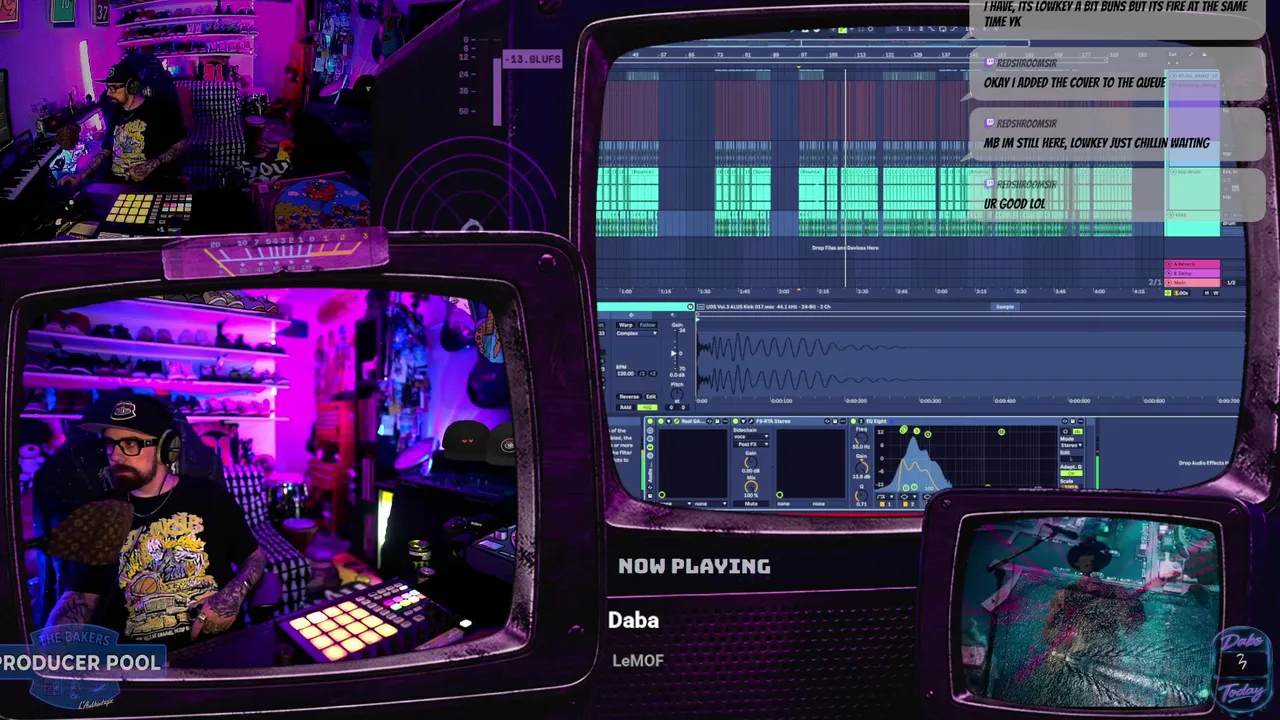Screen dimensions: 1280x720
Task: Expand the kick track header
Action: [x=1171, y=215]
